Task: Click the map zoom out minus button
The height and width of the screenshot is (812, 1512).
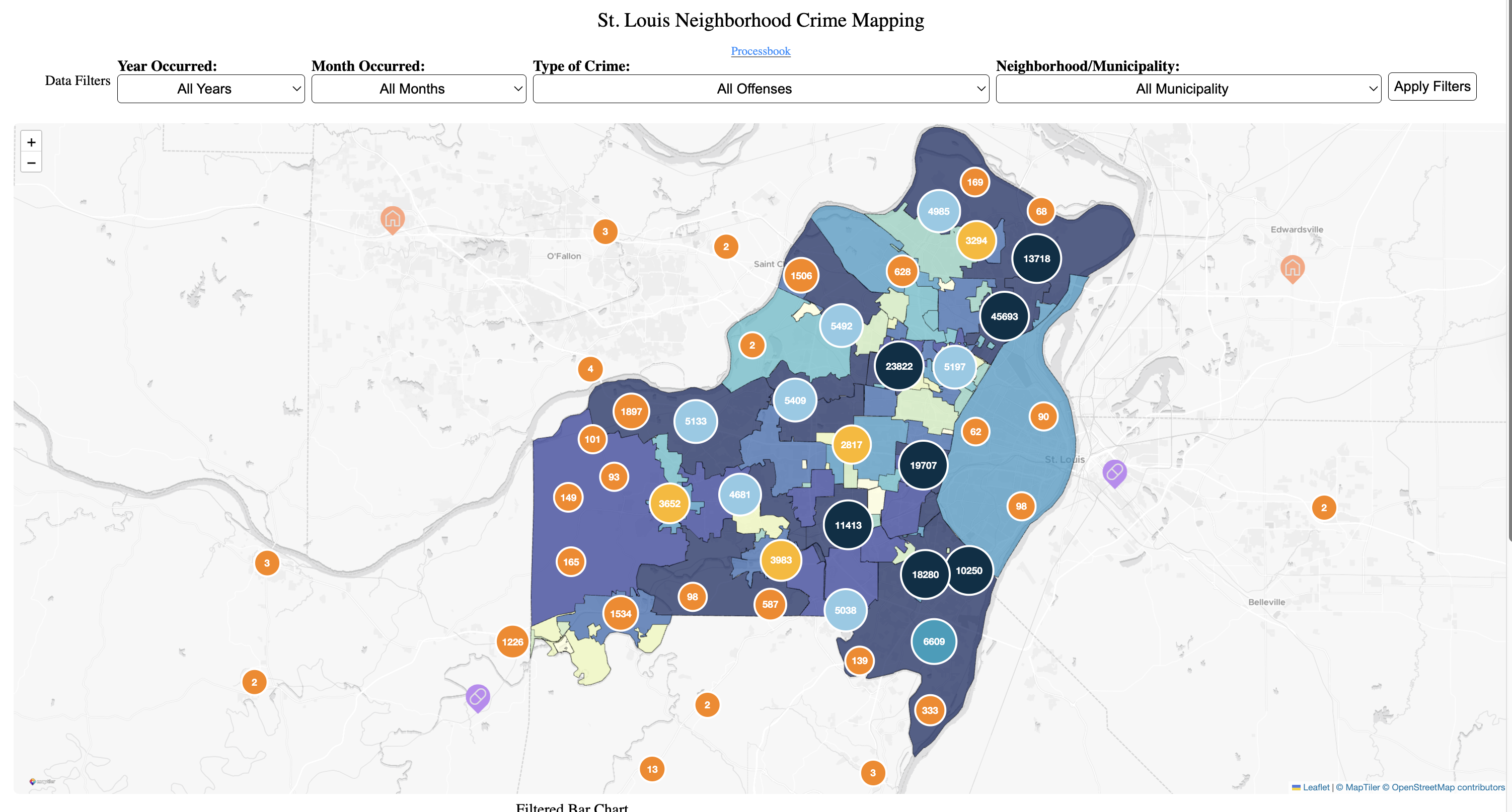Action: 31,163
